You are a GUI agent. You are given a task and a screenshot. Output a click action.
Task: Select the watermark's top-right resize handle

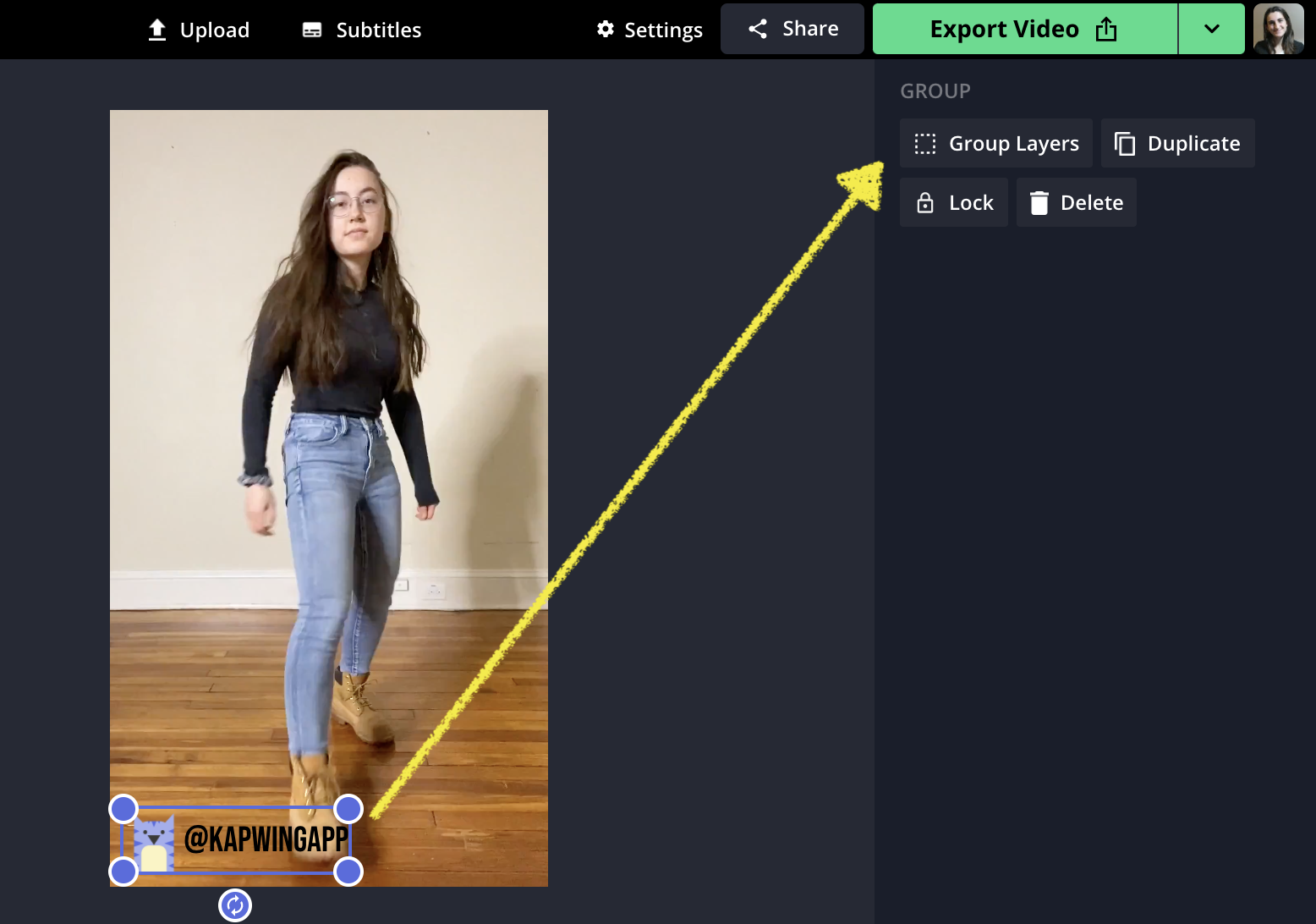(348, 809)
